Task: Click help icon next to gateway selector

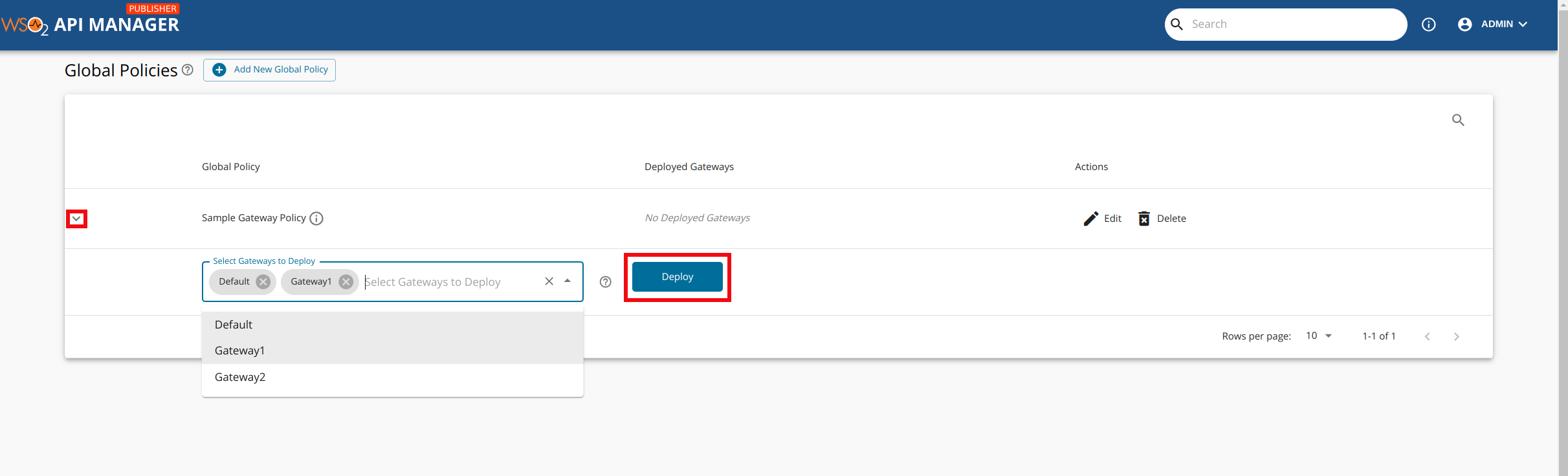Action: [x=605, y=282]
